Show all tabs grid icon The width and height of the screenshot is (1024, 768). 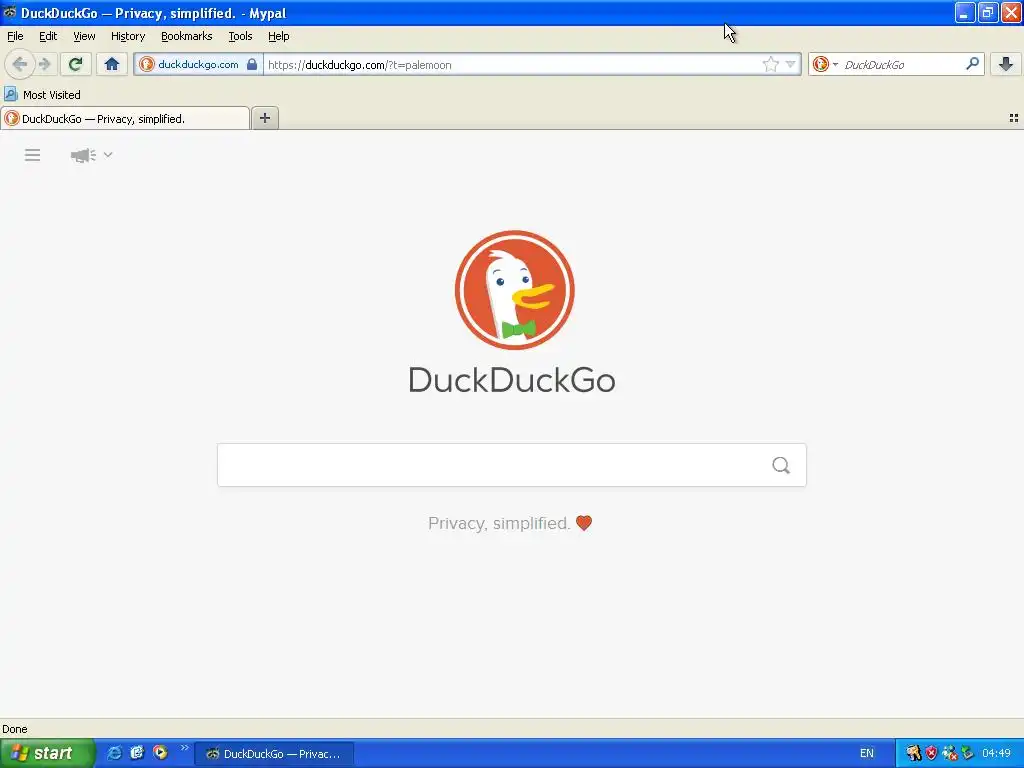point(1014,118)
